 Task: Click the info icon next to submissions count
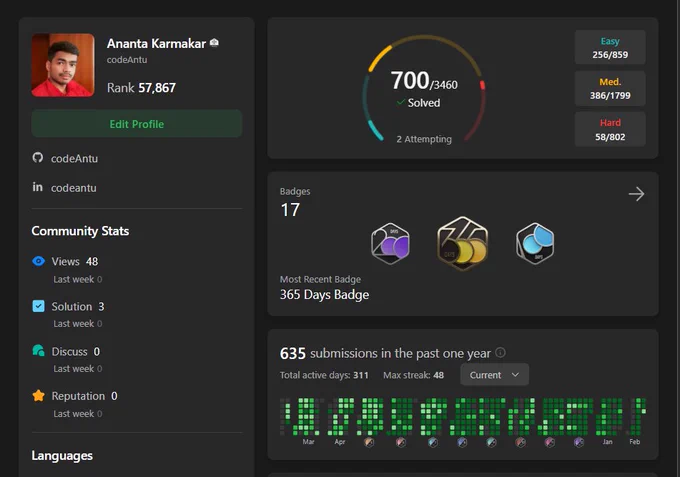coord(500,353)
